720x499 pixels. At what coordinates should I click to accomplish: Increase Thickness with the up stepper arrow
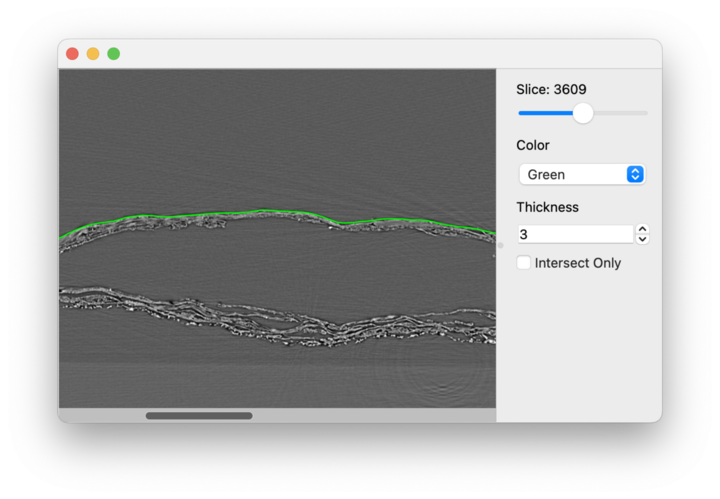click(x=642, y=229)
